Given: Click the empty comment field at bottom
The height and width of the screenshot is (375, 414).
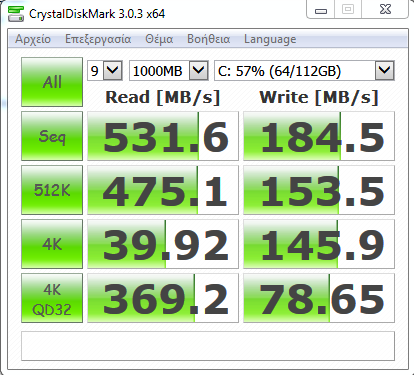Looking at the screenshot, I should [208, 346].
